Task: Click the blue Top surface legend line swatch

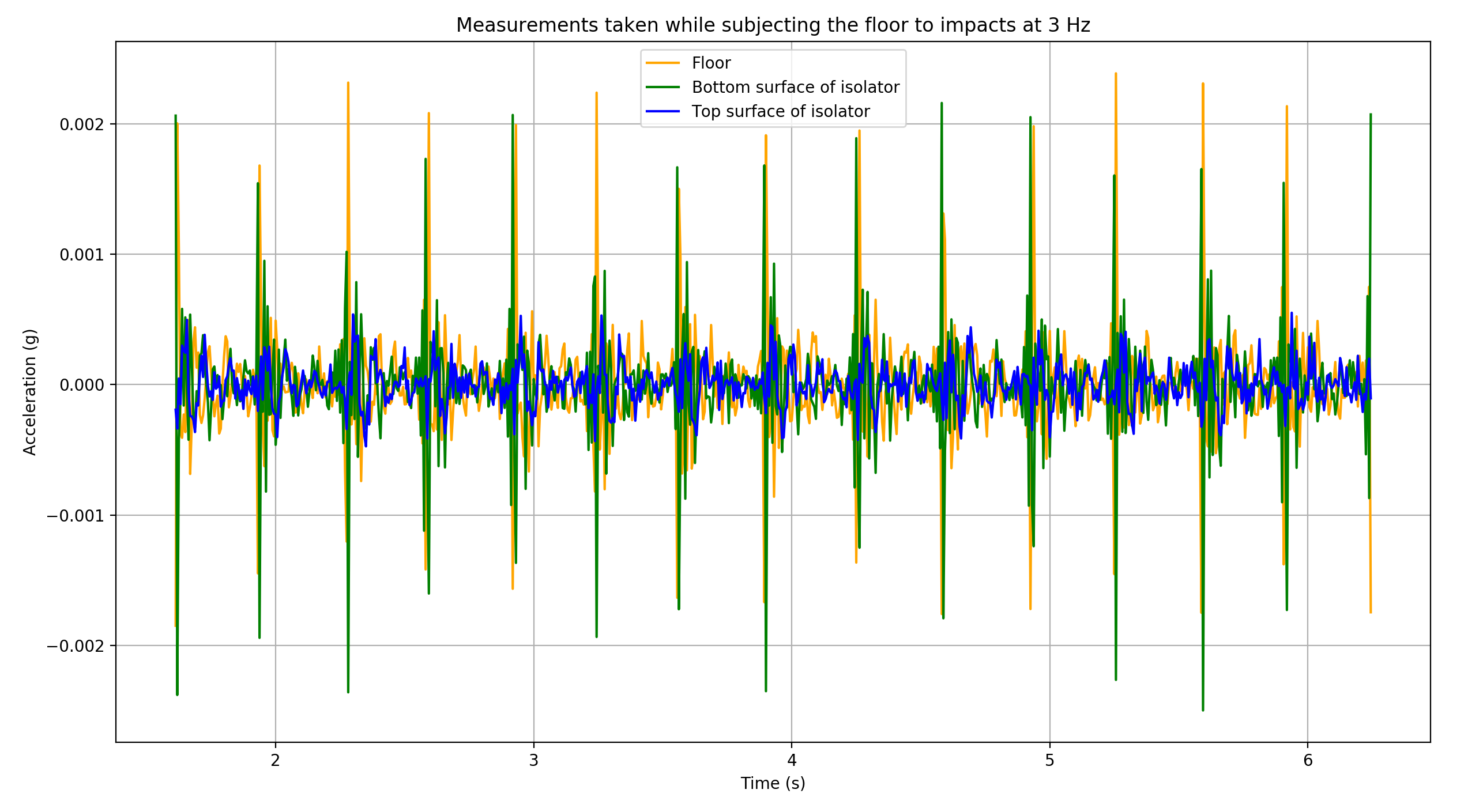Action: tap(663, 111)
